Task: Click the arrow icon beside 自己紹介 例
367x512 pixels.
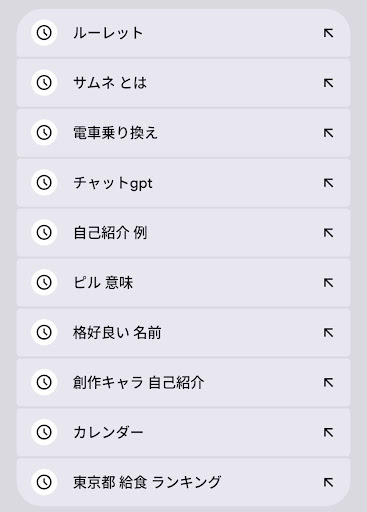Action: coord(328,233)
